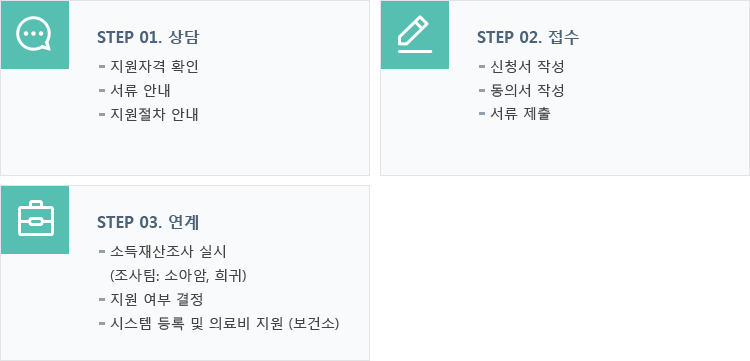Click the dash bullet before 지원 여부 결정
Image resolution: width=750 pixels, height=361 pixels.
(102, 300)
